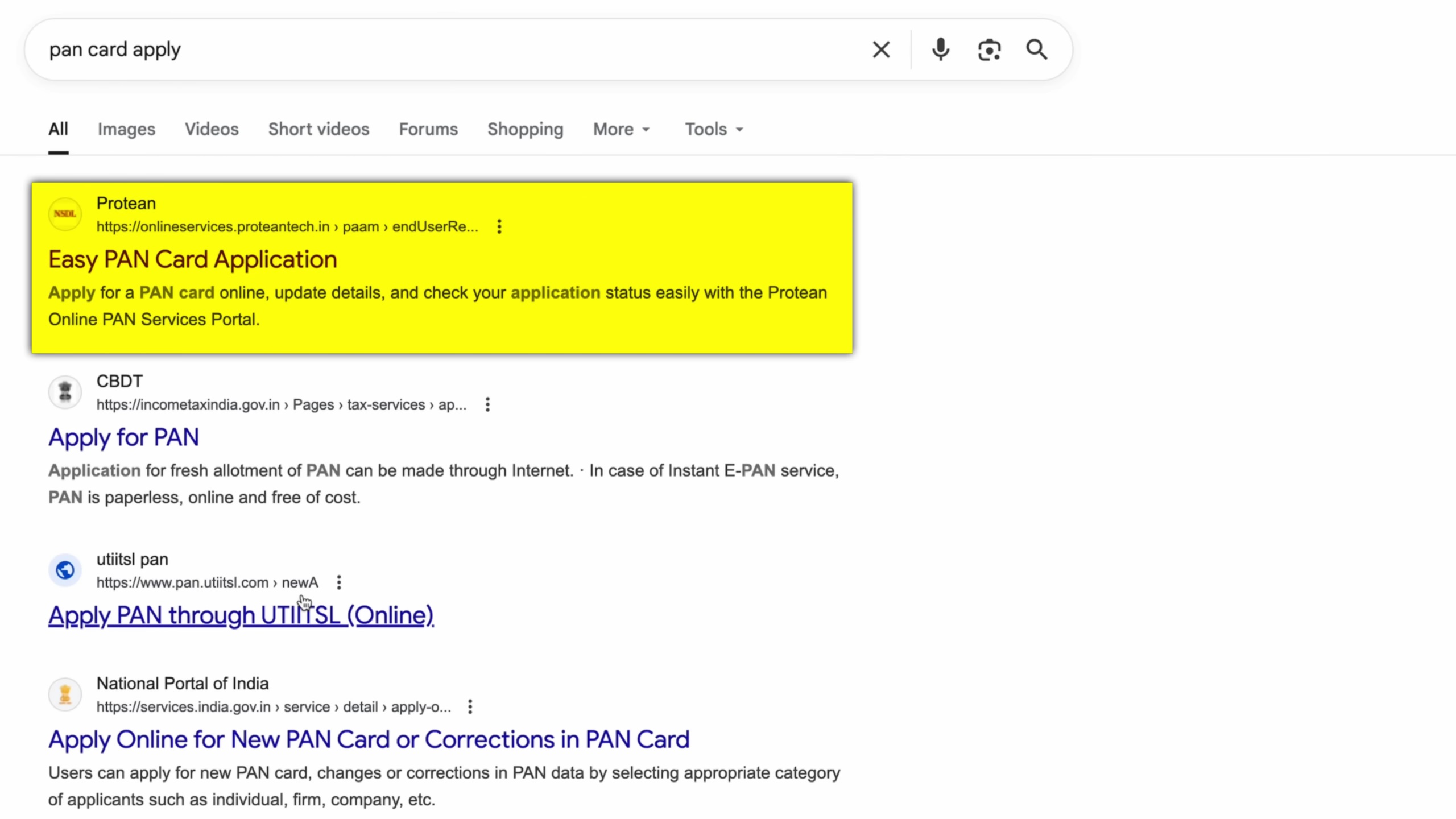This screenshot has height=819, width=1456.
Task: Open the Short videos tab
Action: (x=318, y=130)
